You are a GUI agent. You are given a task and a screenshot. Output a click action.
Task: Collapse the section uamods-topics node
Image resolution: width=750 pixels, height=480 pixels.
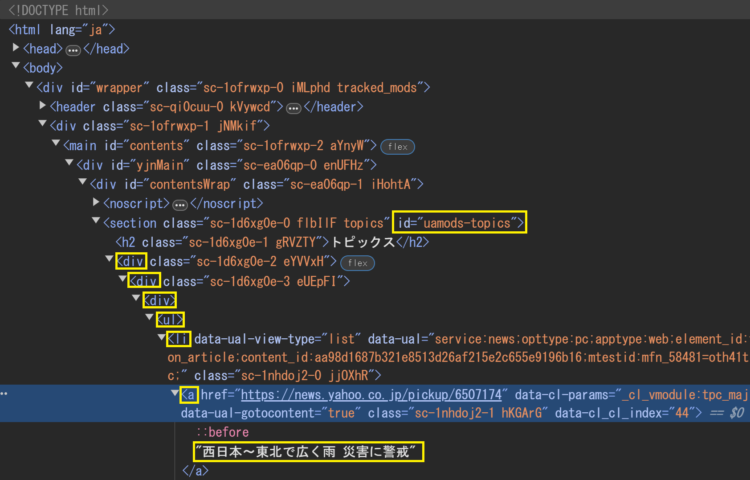(x=96, y=221)
